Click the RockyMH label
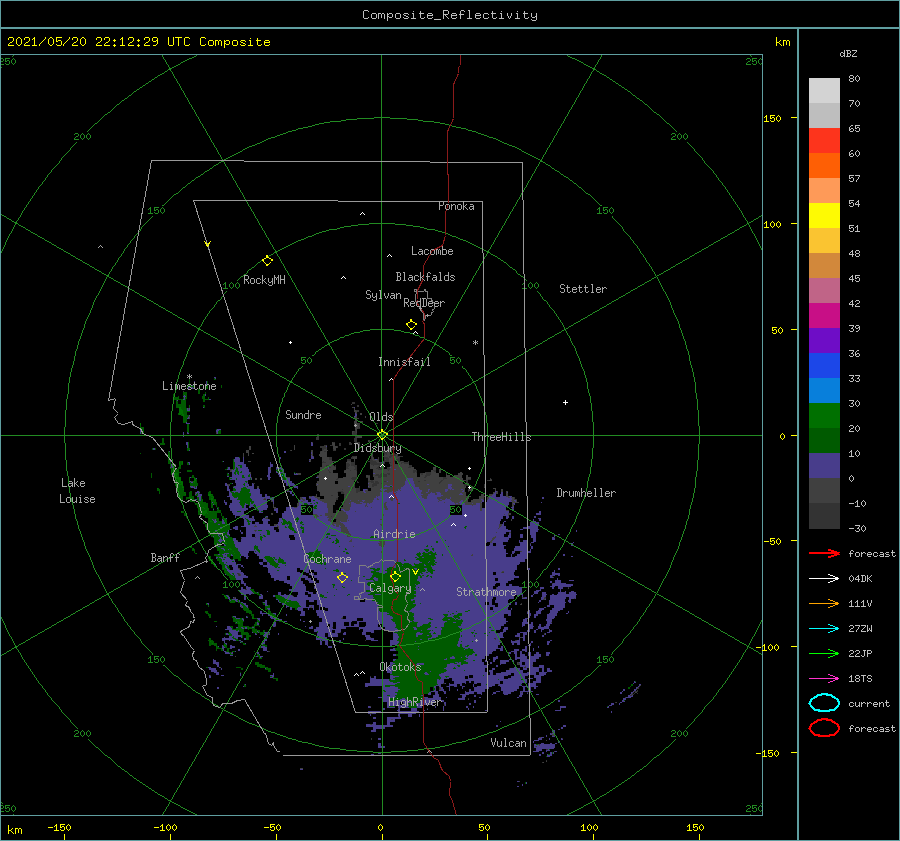The image size is (900, 841). tap(264, 280)
